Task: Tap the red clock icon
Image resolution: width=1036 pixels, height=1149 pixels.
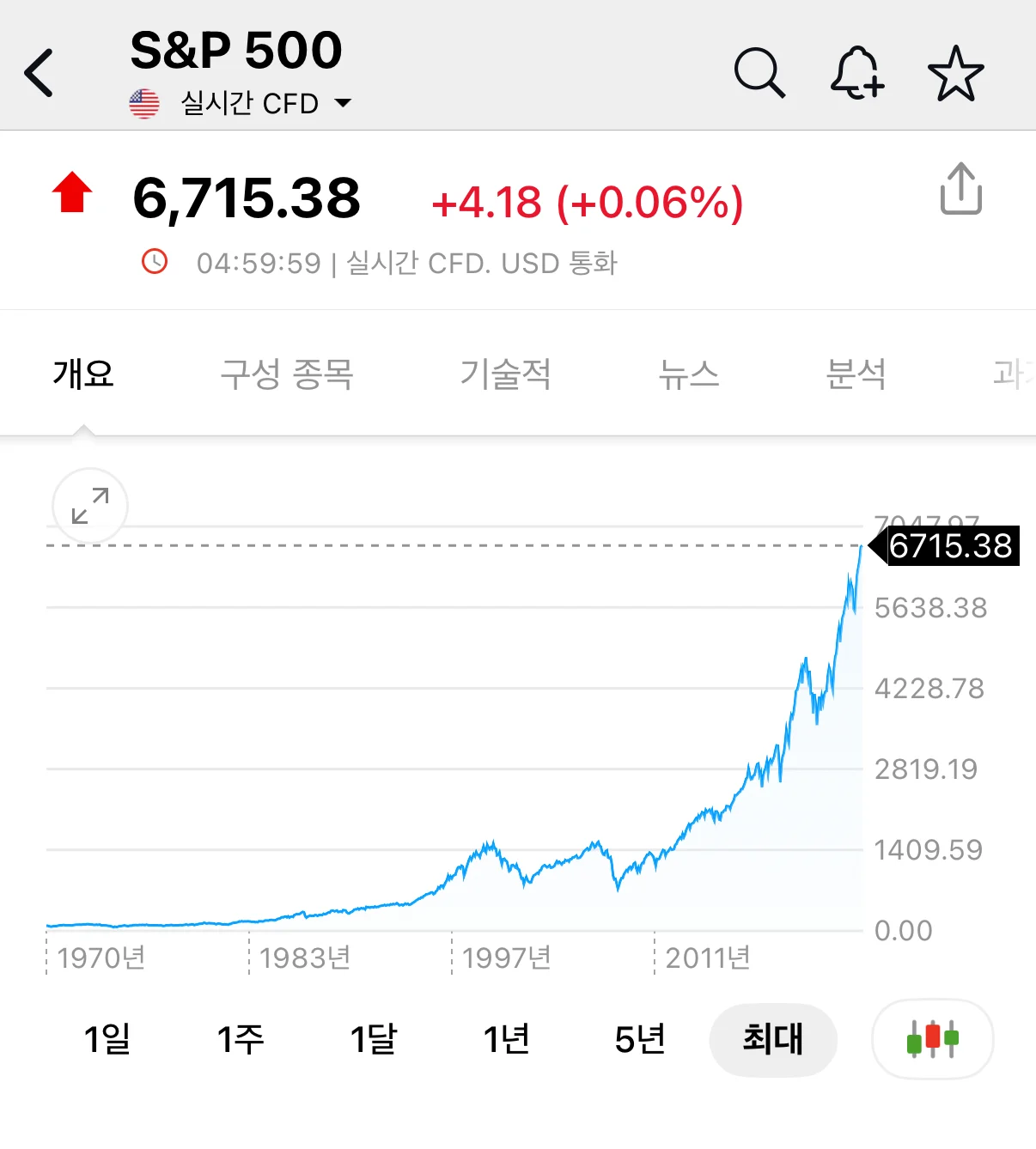Action: [155, 261]
